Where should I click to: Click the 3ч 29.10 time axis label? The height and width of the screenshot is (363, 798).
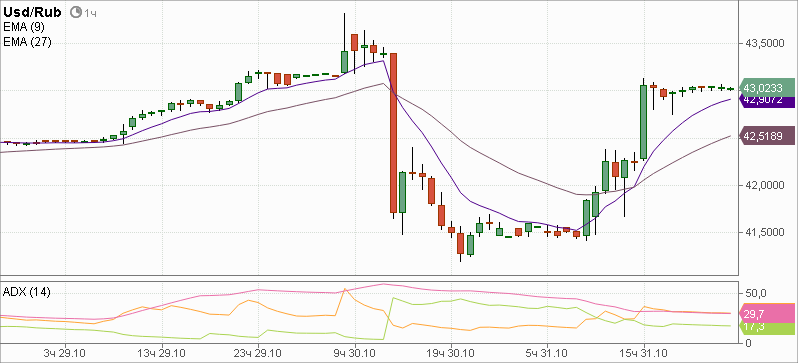(64, 353)
